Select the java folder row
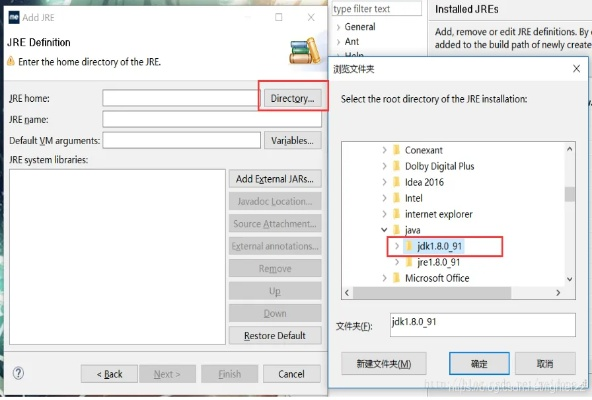Image resolution: width=592 pixels, height=400 pixels. pos(407,230)
